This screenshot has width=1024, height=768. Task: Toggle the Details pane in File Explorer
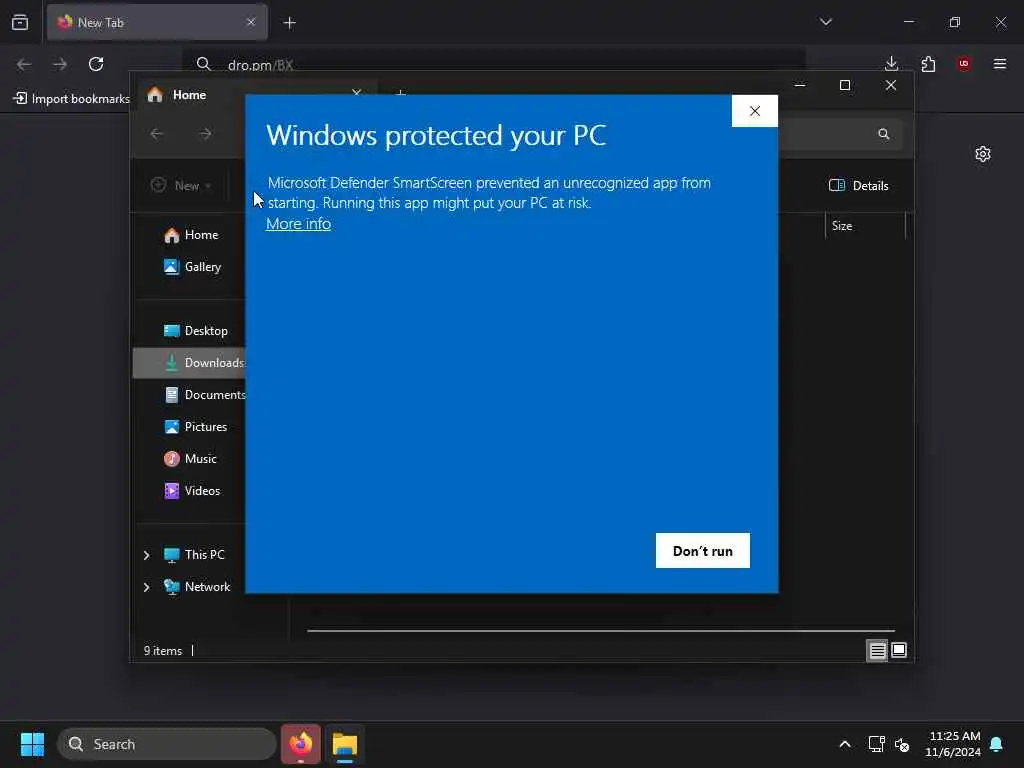859,185
